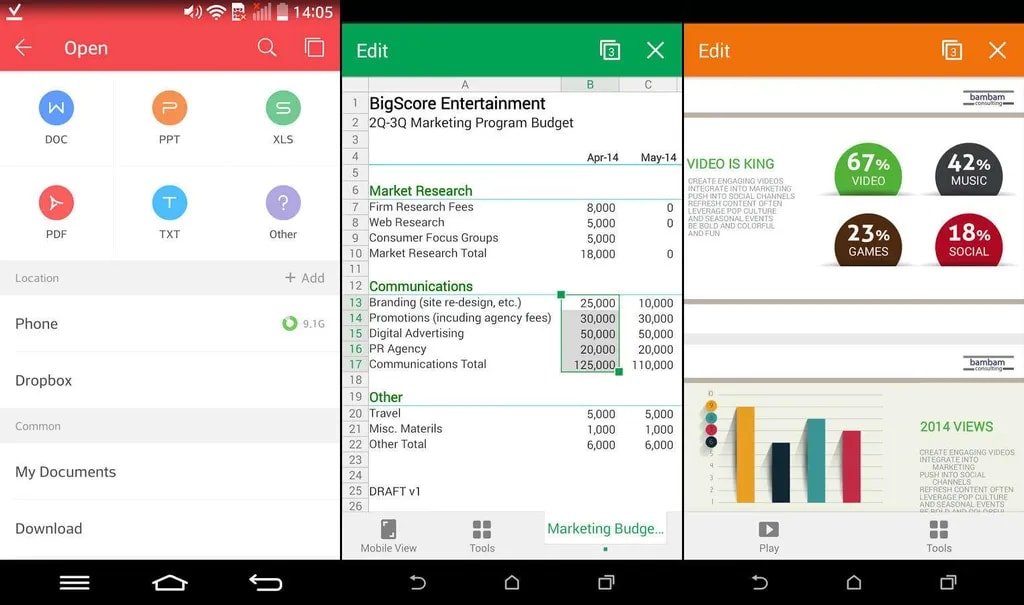The image size is (1024, 605).
Task: Tap the DOC file type icon
Action: coord(56,108)
